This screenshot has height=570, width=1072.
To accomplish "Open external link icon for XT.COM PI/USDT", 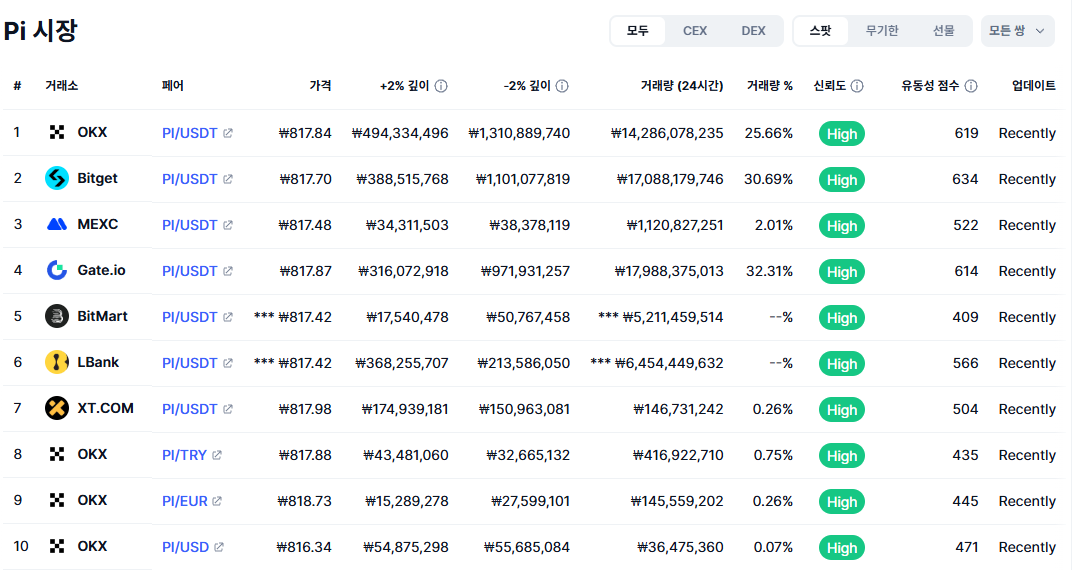I will [x=228, y=409].
